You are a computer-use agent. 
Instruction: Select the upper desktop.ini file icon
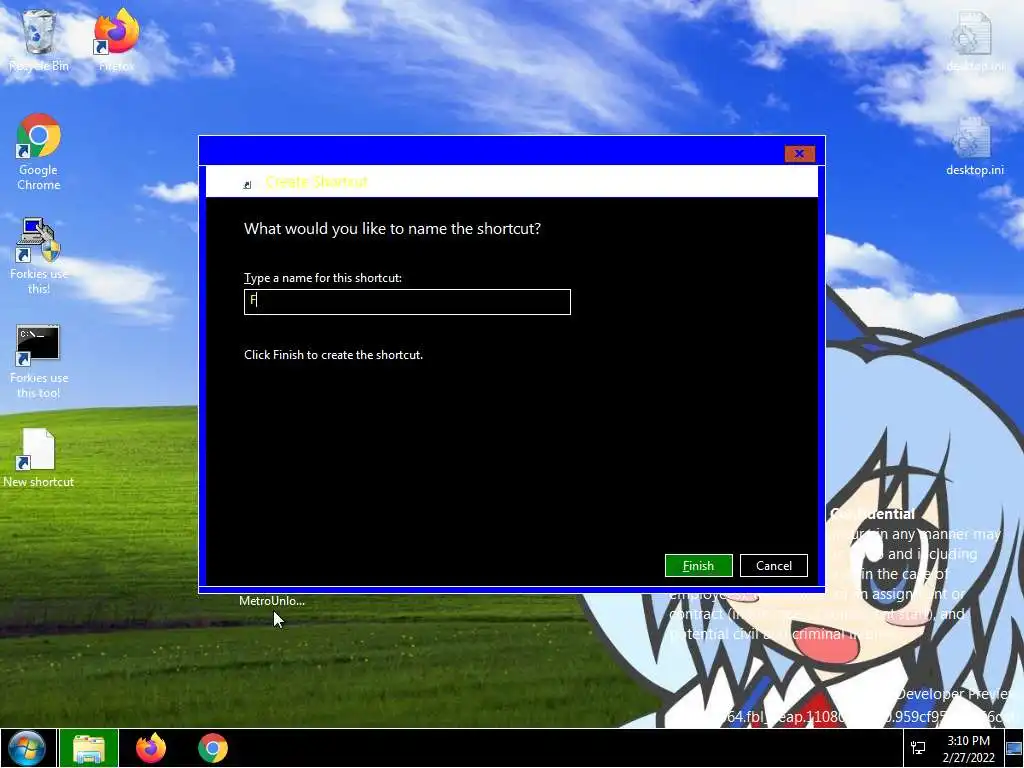click(x=974, y=40)
